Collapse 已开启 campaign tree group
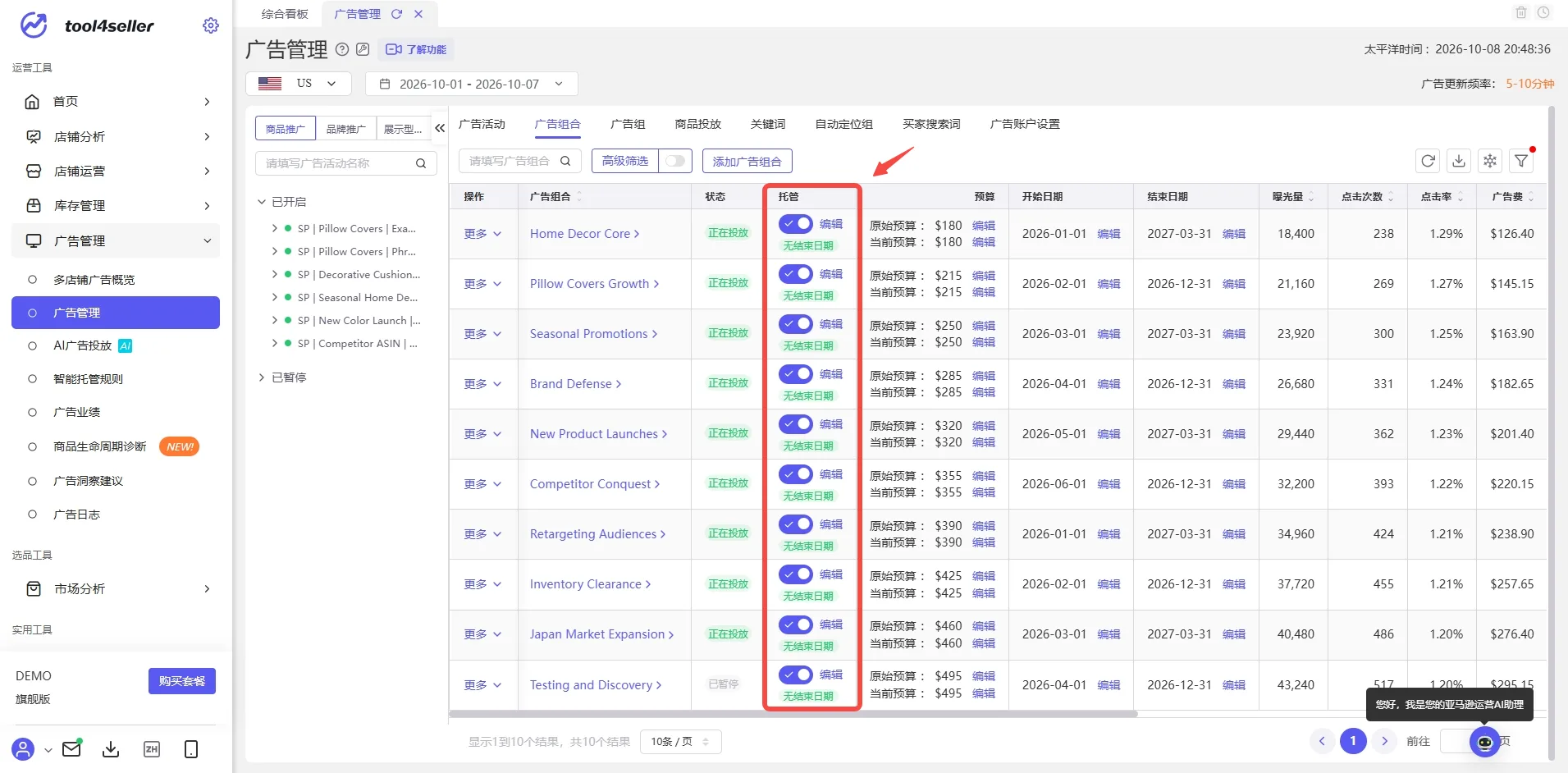 click(262, 202)
